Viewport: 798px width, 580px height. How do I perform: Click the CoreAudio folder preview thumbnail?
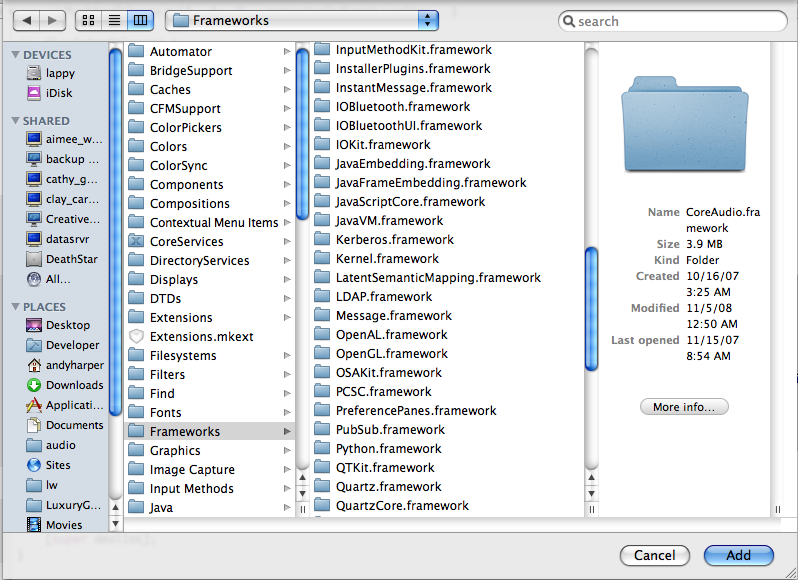pos(685,124)
